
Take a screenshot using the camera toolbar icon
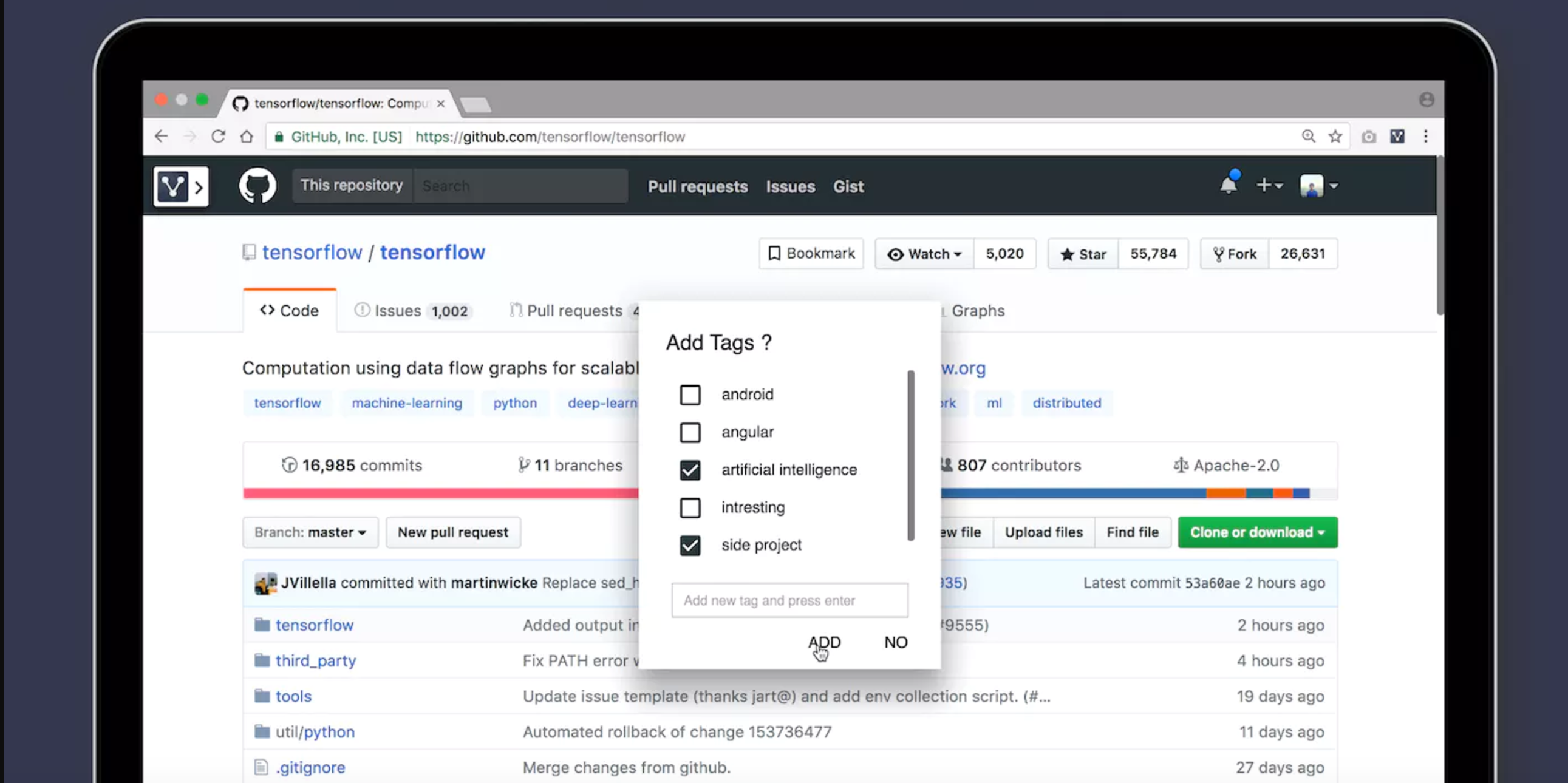tap(1369, 137)
